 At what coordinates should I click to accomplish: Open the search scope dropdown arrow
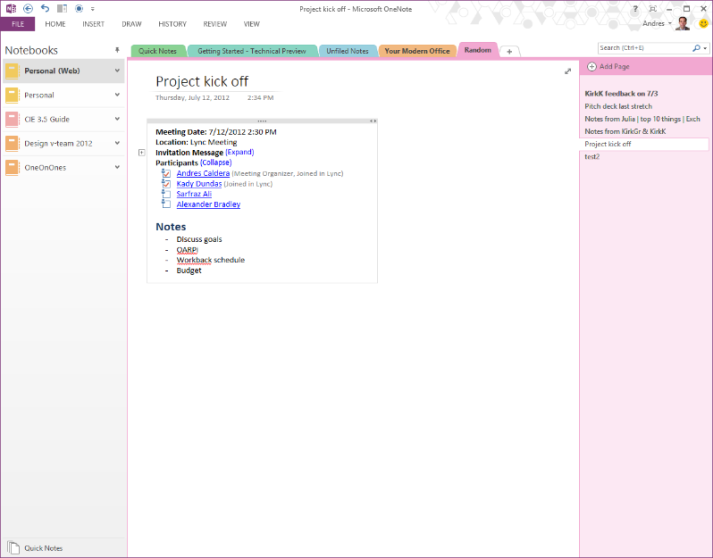tap(705, 48)
